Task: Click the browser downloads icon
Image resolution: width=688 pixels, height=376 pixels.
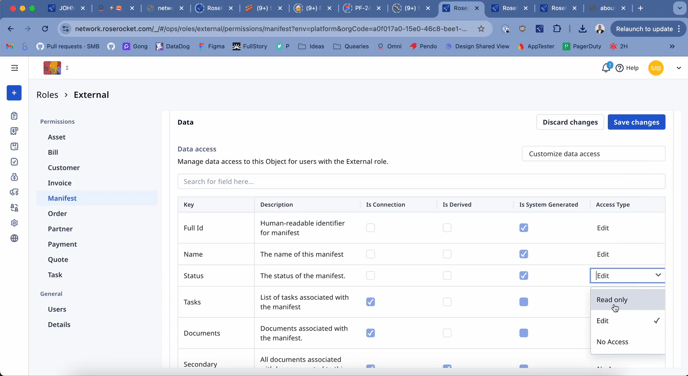Action: pyautogui.click(x=582, y=29)
